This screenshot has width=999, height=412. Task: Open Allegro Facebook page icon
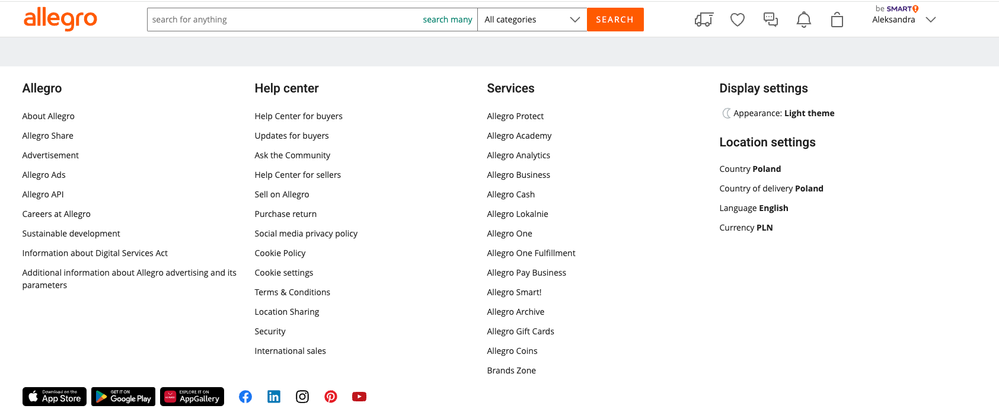coord(245,397)
